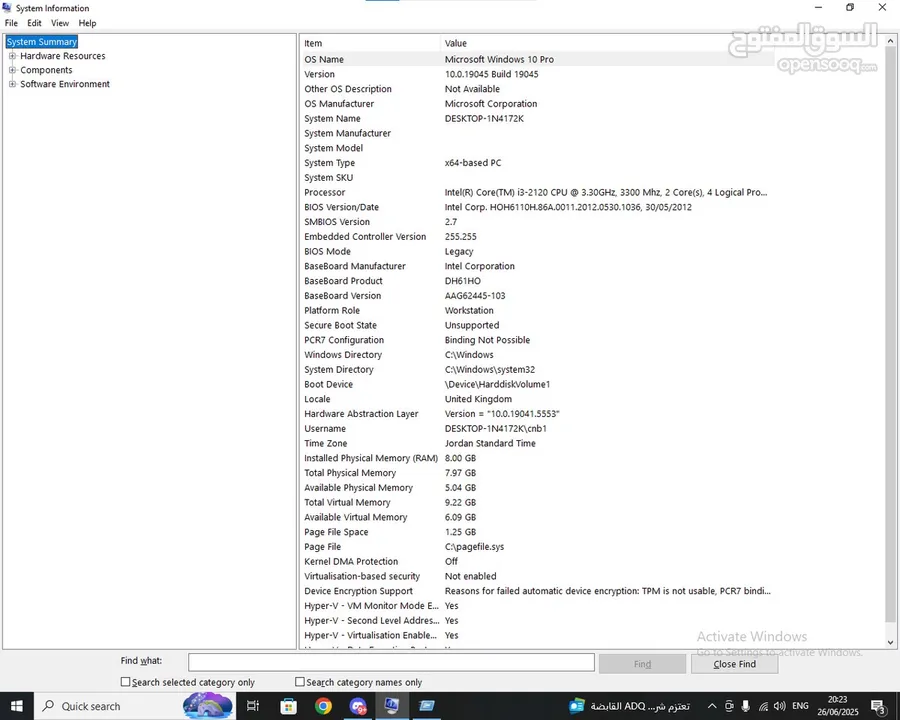900x720 pixels.
Task: Click the details pane scroll up arrow
Action: pos(890,41)
